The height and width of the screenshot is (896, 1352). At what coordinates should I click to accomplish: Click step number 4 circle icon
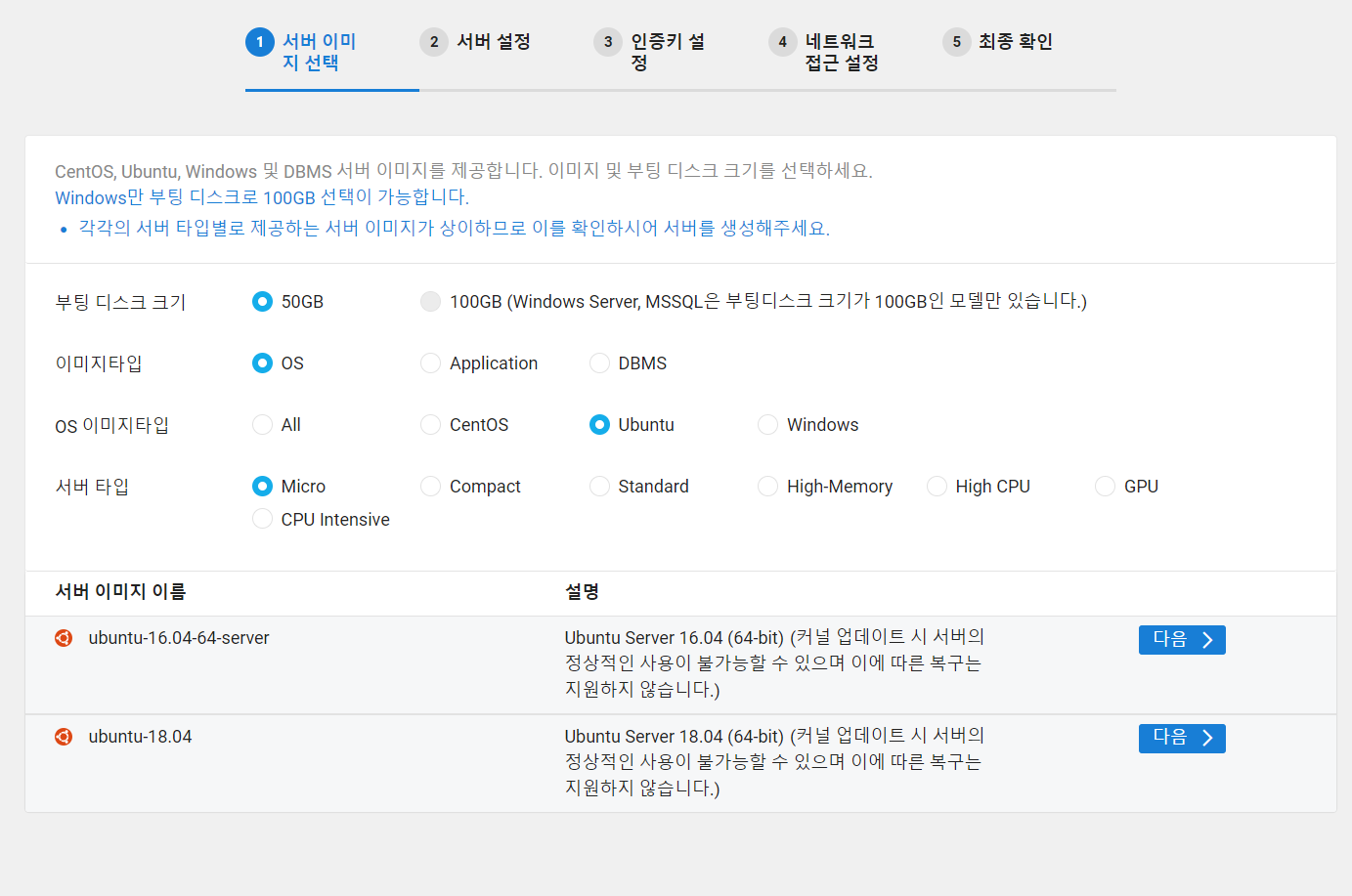(x=783, y=42)
